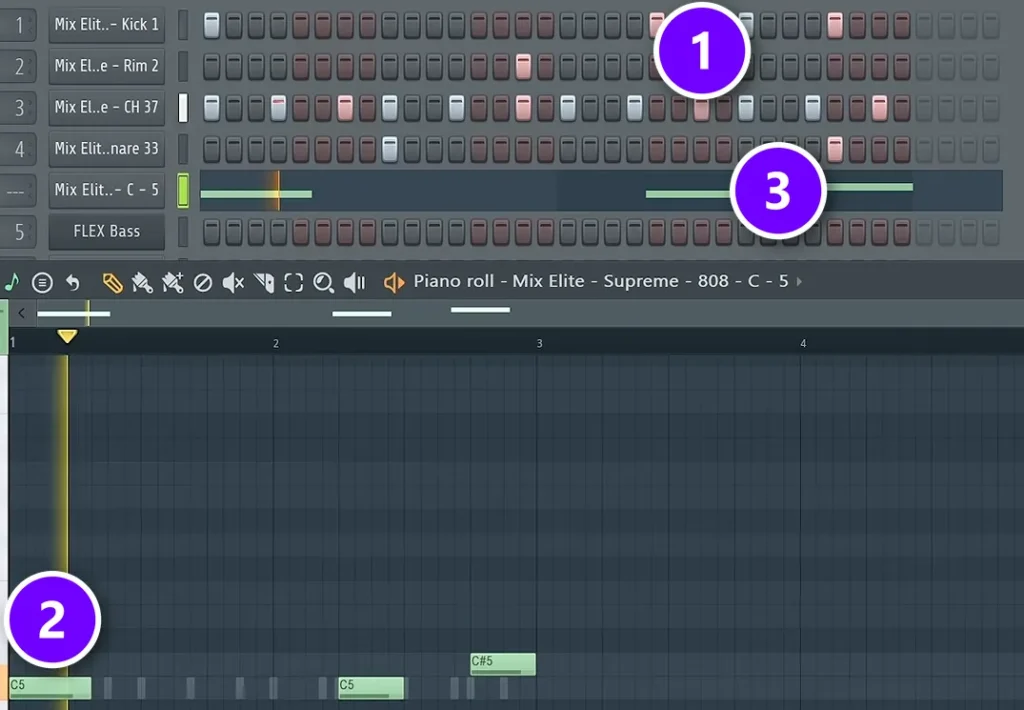Click the --- mixer track box for C - 5
Viewport: 1024px width, 710px height.
coord(18,191)
